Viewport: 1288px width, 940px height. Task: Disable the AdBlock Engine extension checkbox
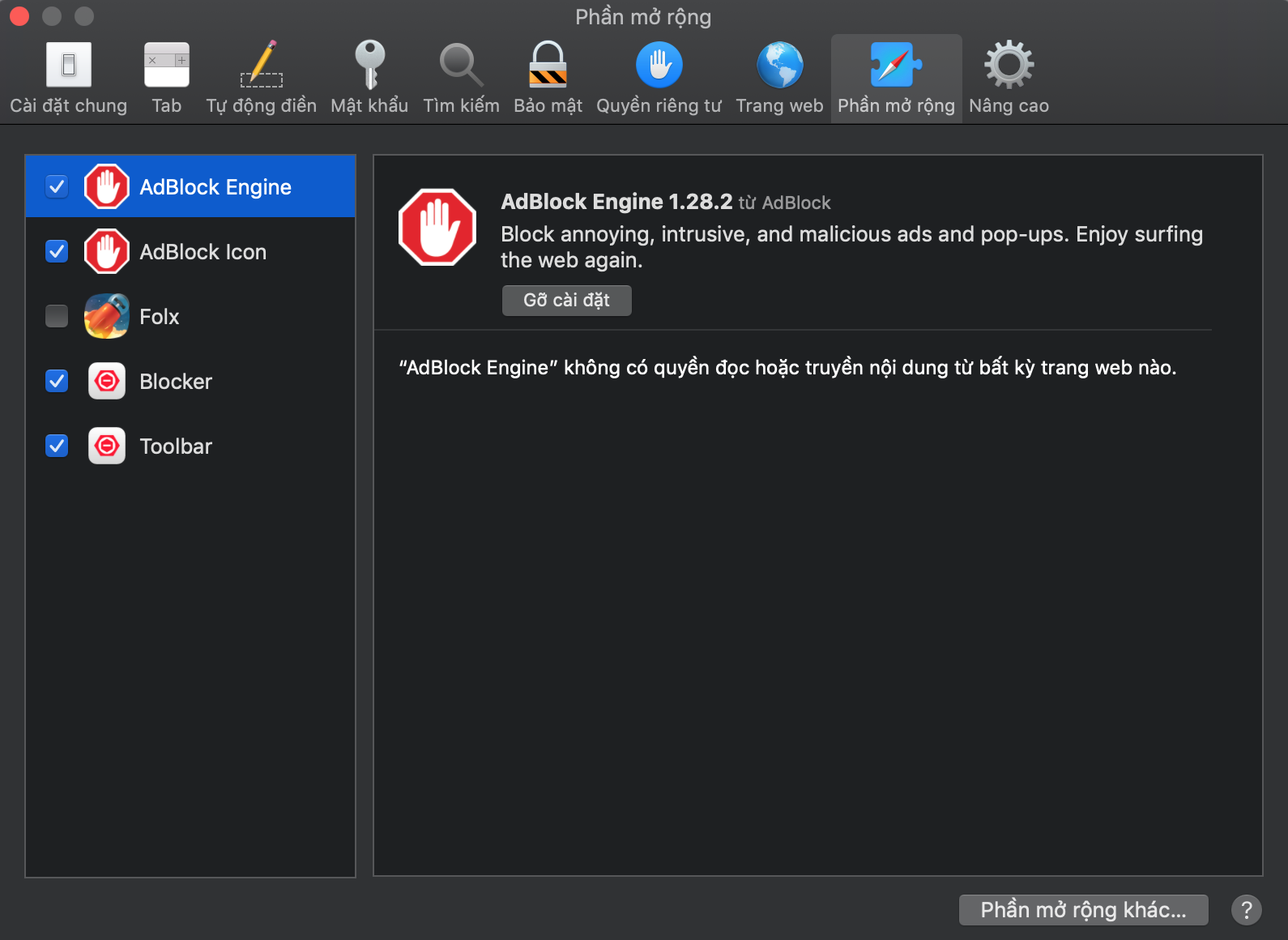click(x=57, y=186)
